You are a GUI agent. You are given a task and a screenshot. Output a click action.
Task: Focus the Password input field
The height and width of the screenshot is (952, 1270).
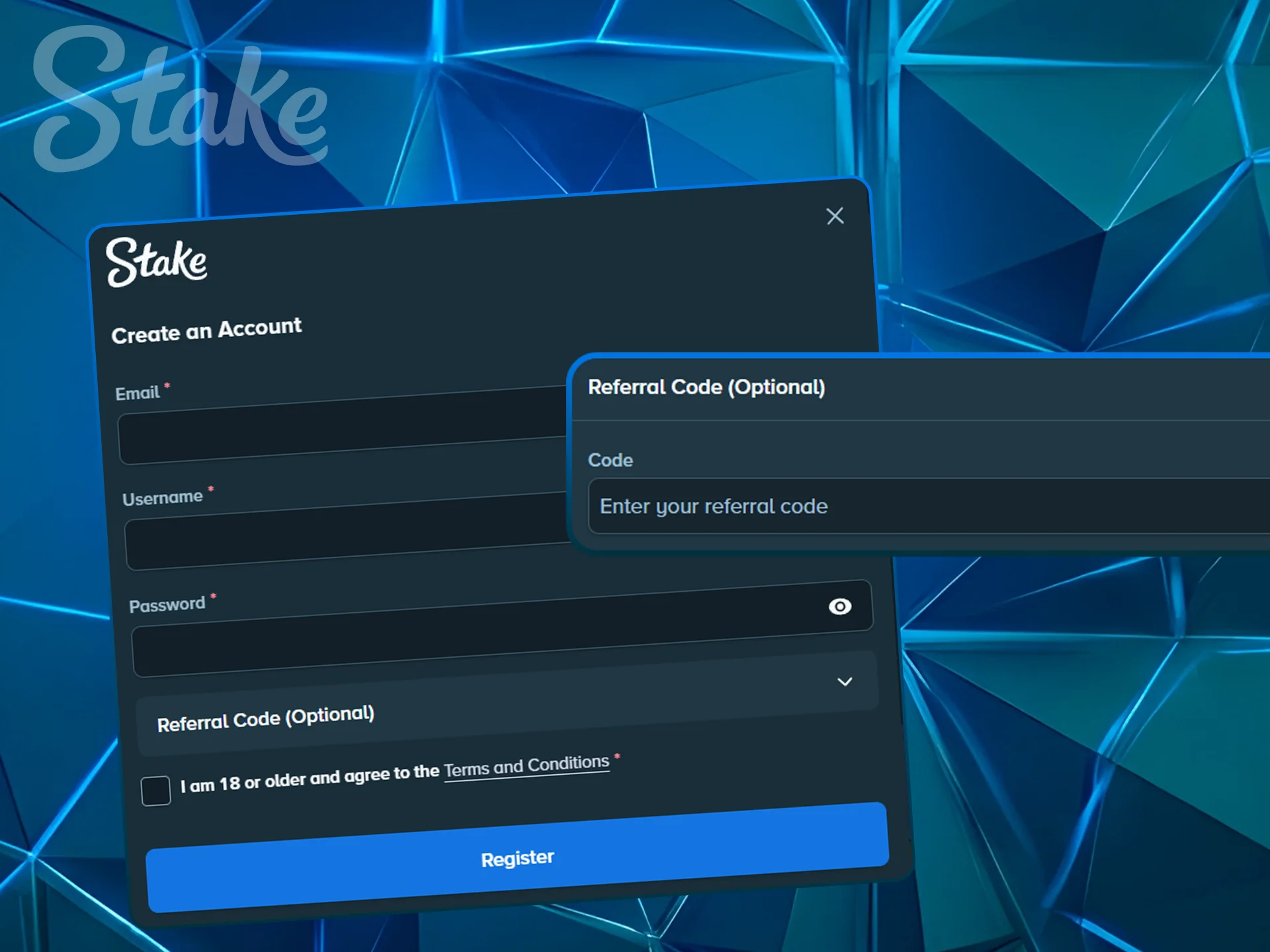(x=503, y=628)
